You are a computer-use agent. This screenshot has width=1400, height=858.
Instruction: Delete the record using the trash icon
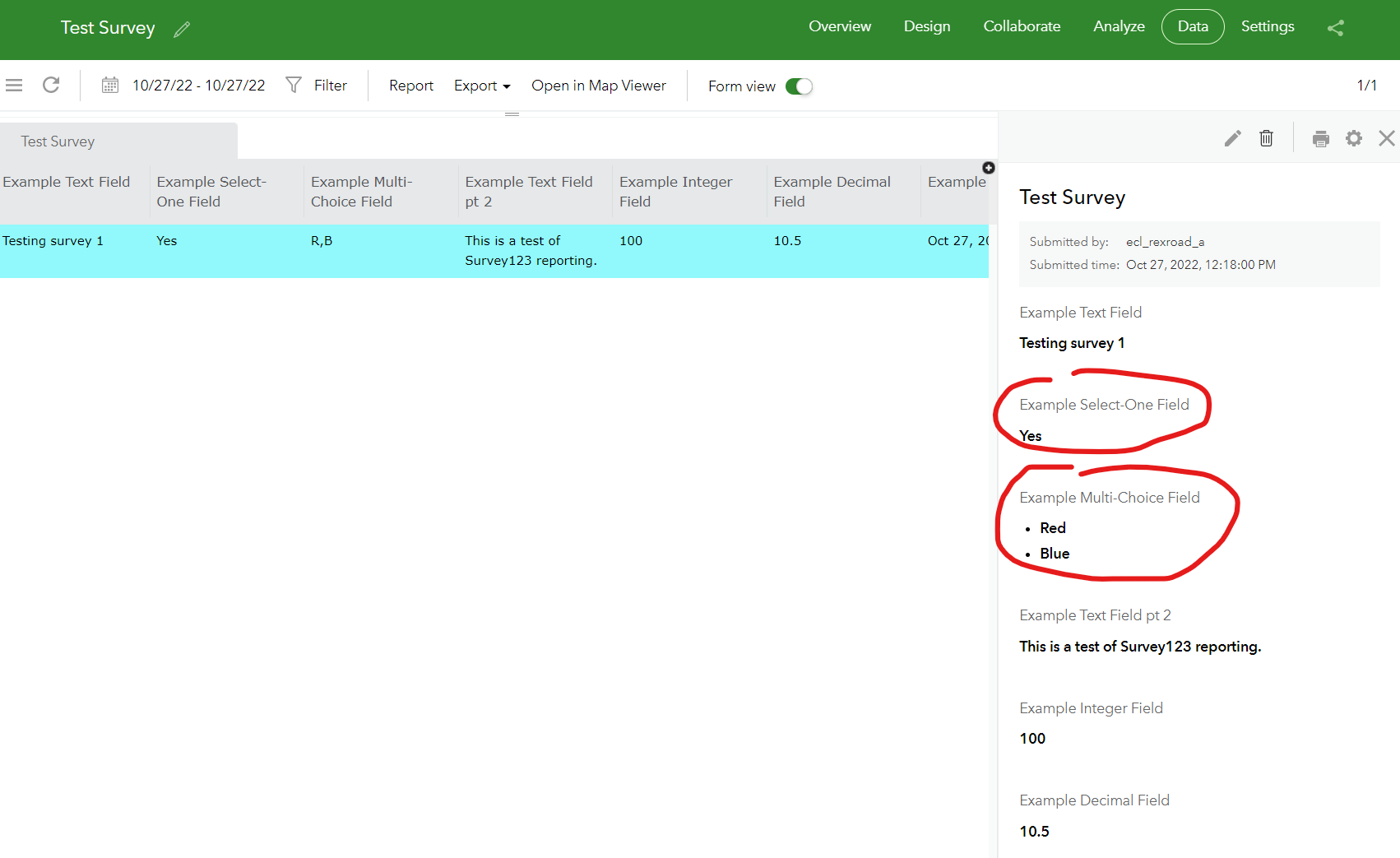coord(1266,138)
